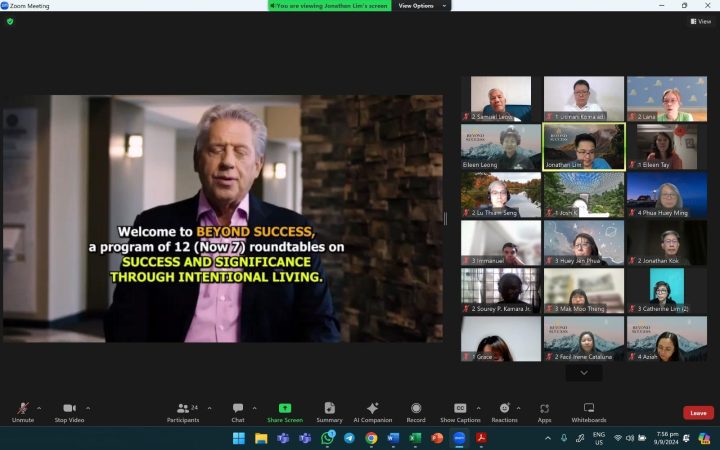Select Jonathan Lim's video thumbnail
The width and height of the screenshot is (720, 450).
point(584,146)
